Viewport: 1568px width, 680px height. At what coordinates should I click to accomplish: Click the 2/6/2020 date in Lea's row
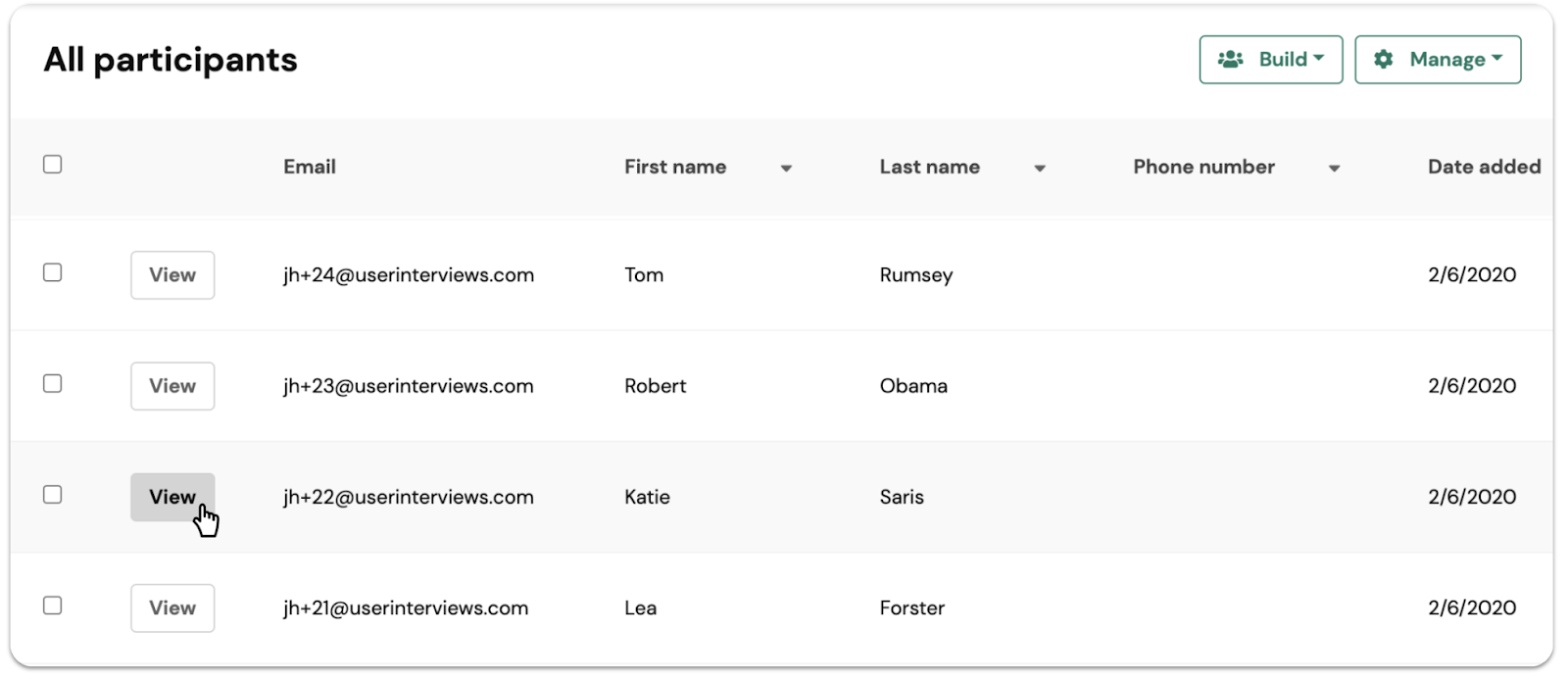coord(1472,607)
